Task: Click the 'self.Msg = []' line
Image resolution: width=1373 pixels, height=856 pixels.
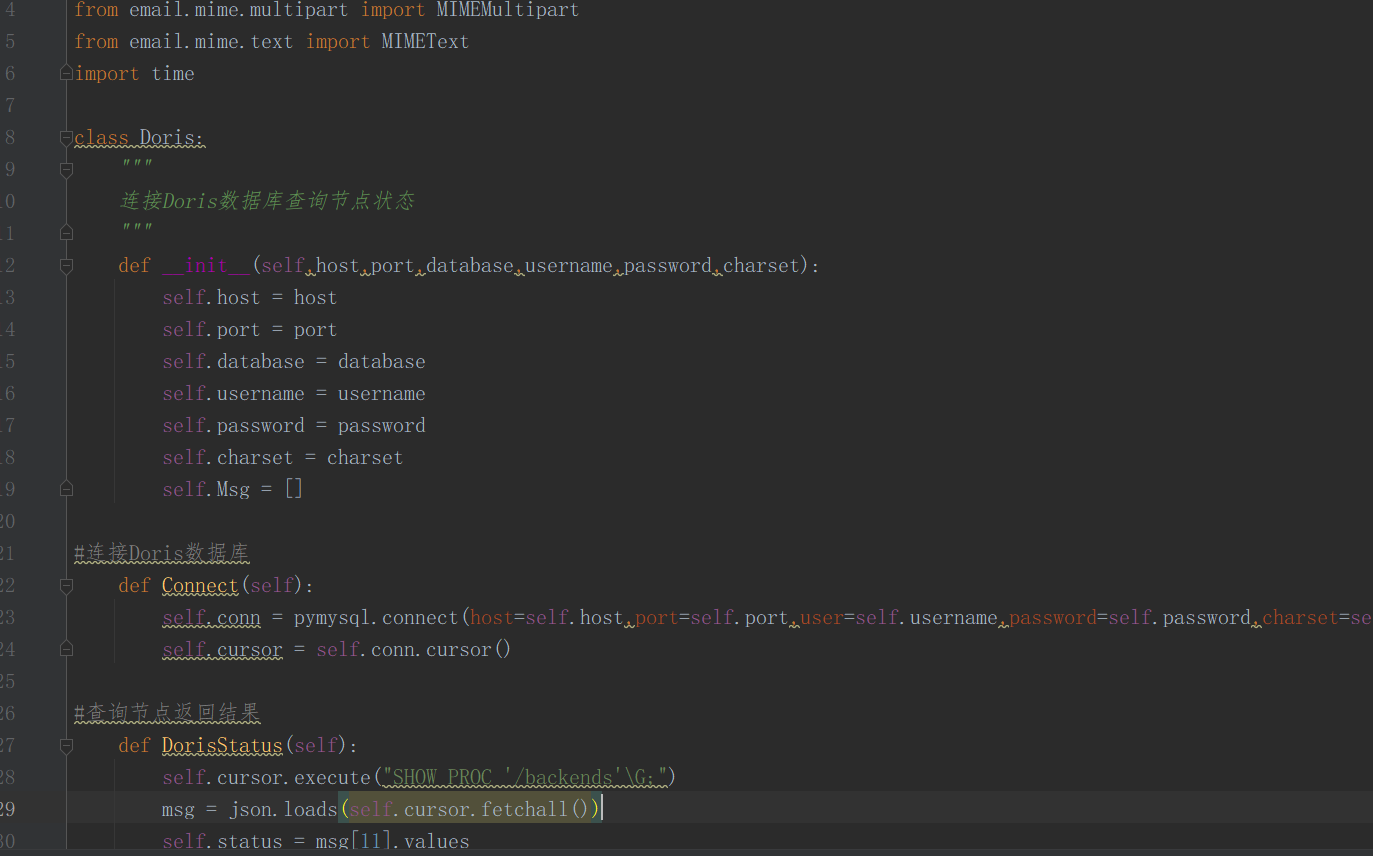Action: [x=233, y=489]
